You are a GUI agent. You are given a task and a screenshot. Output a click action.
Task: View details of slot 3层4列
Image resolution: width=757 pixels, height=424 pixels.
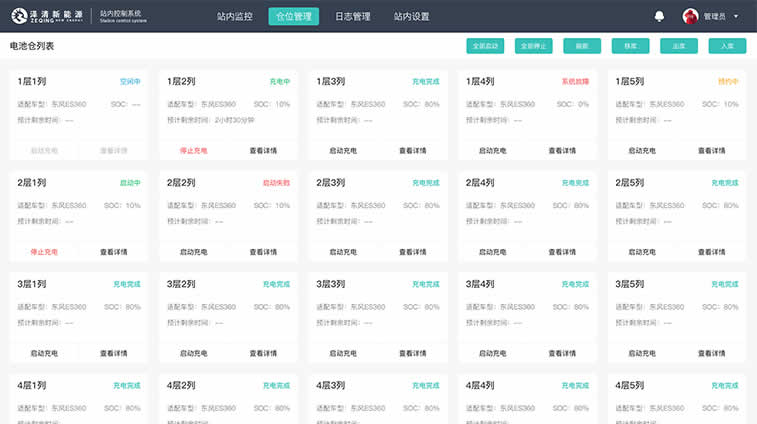tap(562, 353)
